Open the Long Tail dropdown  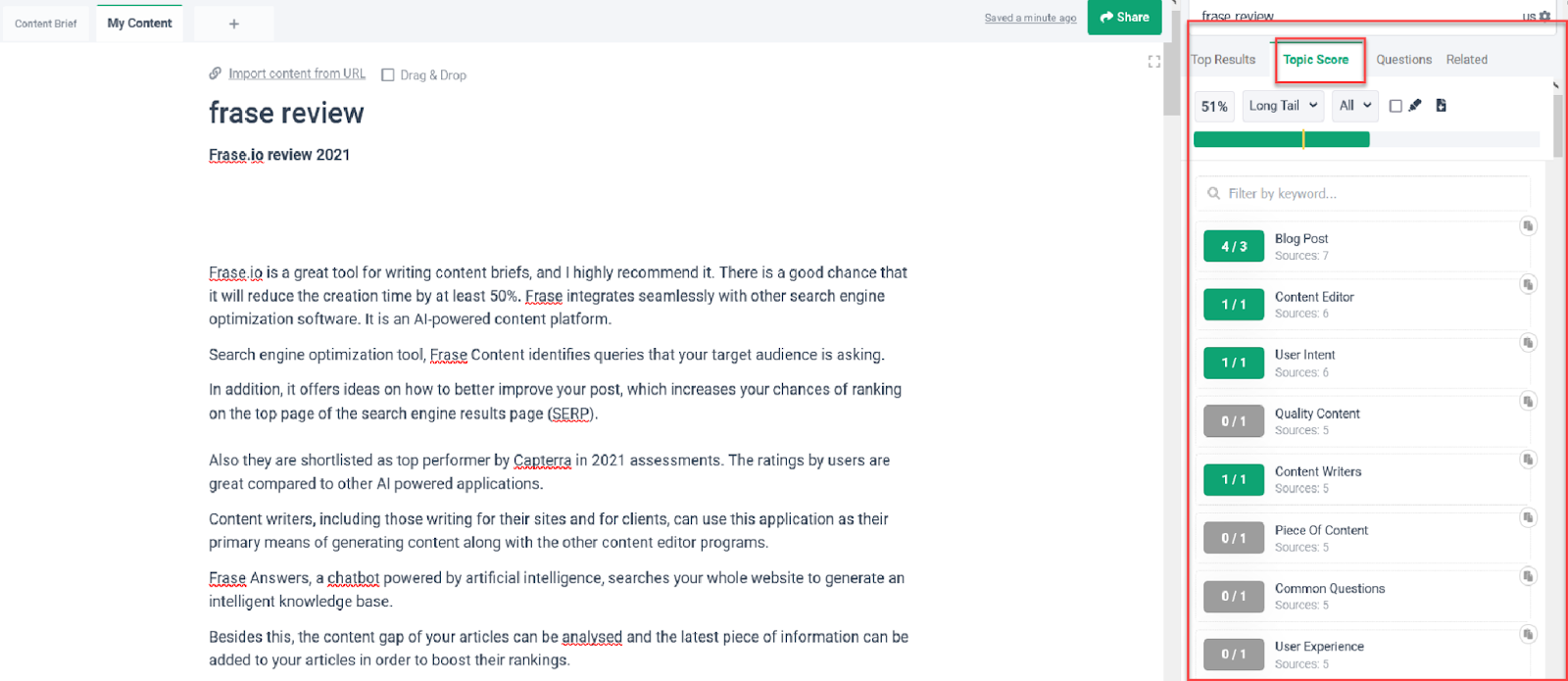point(1283,106)
